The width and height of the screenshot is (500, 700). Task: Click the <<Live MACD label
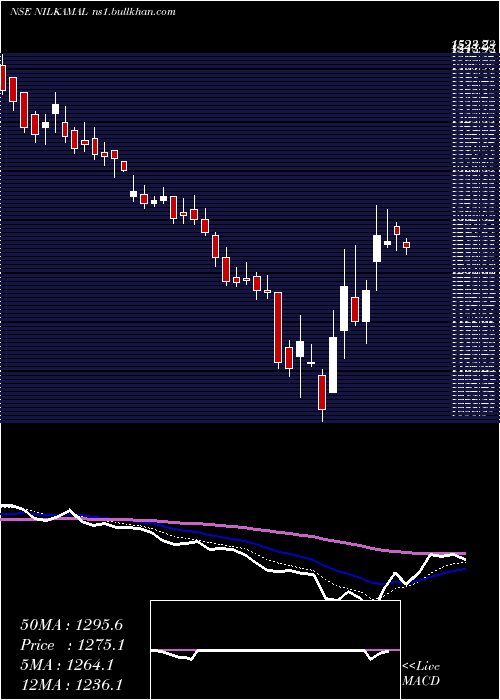point(421,674)
